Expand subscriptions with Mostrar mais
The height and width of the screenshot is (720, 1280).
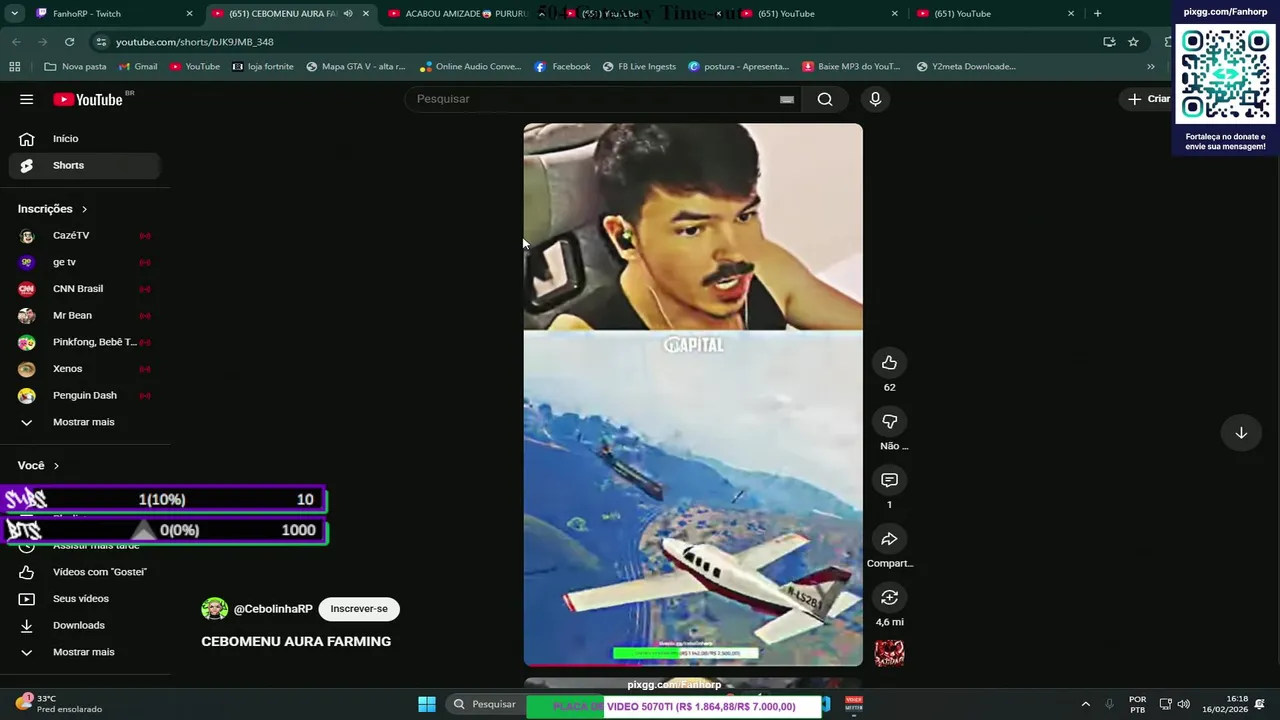[x=84, y=422]
